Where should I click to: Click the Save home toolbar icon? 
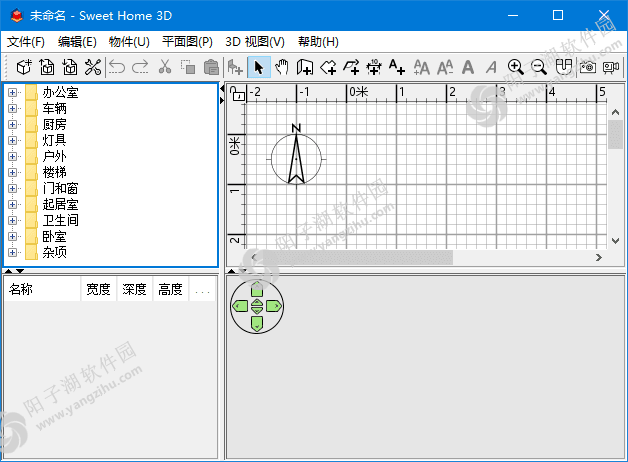point(70,67)
